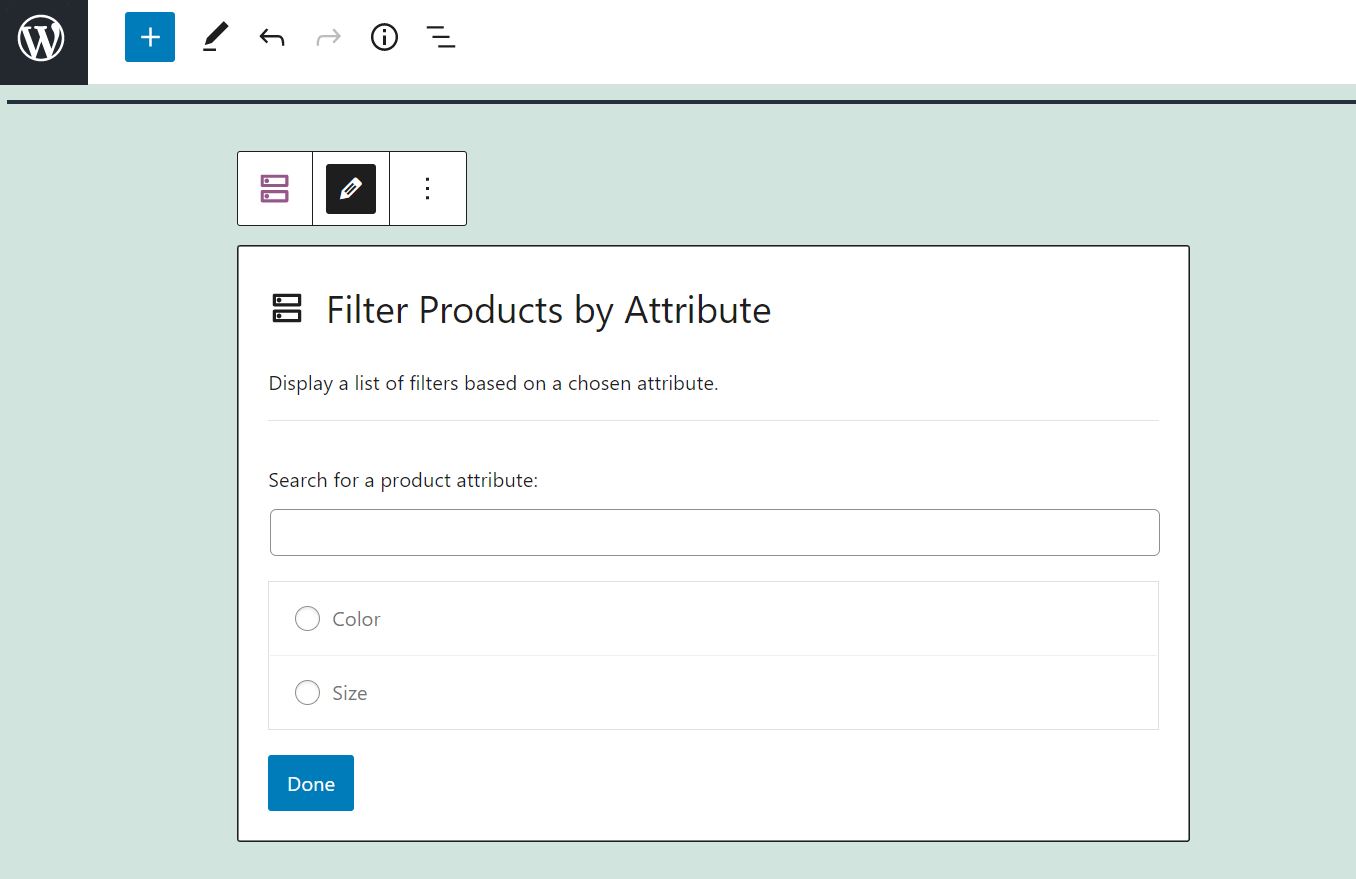The height and width of the screenshot is (879, 1356).
Task: Redo the last undone action
Action: point(328,37)
